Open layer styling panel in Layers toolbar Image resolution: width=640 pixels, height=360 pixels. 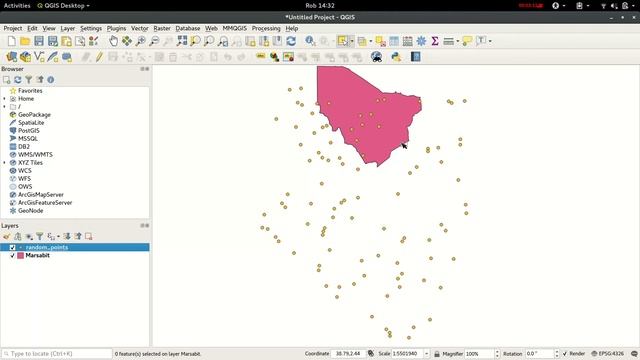[7, 236]
